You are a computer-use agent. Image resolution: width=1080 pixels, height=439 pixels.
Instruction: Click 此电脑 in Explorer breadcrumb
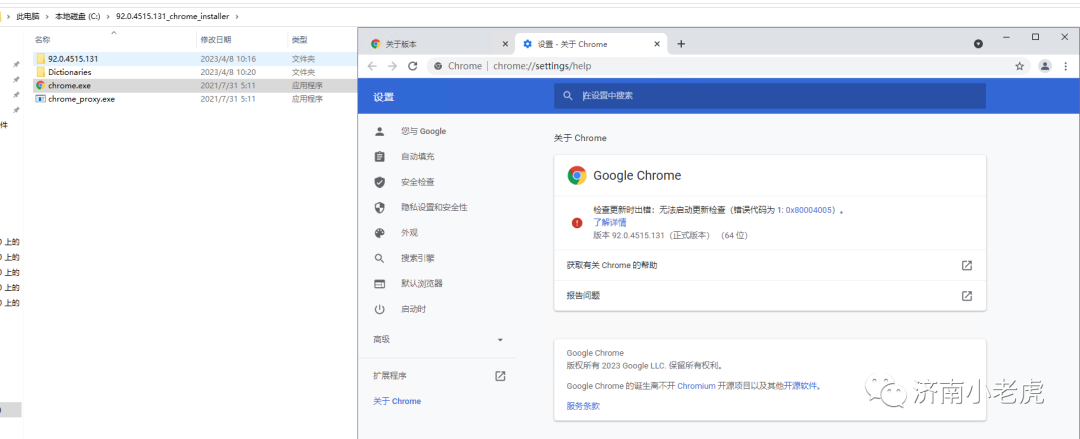click(x=28, y=17)
